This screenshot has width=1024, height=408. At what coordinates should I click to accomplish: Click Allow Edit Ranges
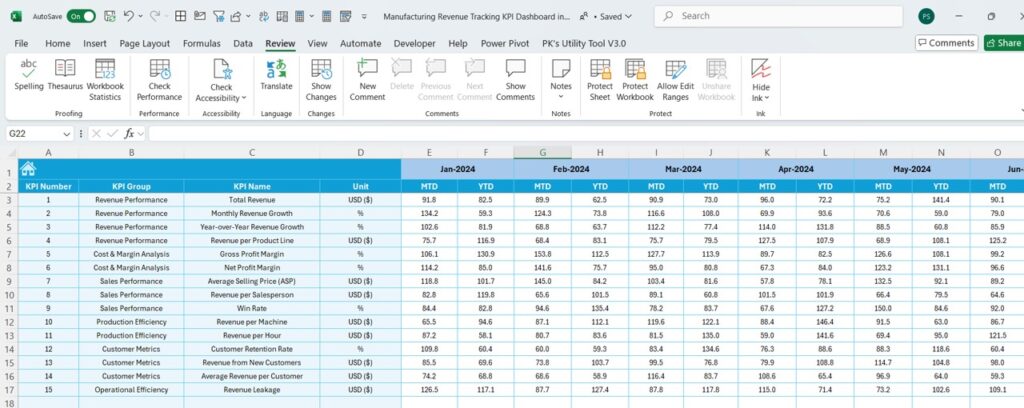675,80
